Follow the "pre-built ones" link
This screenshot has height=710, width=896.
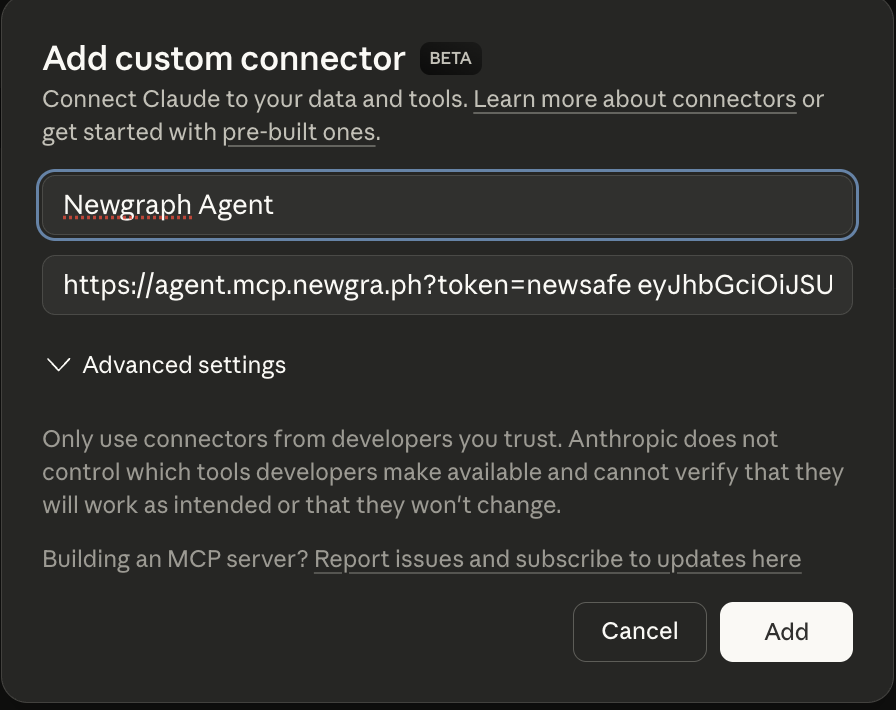(x=299, y=132)
